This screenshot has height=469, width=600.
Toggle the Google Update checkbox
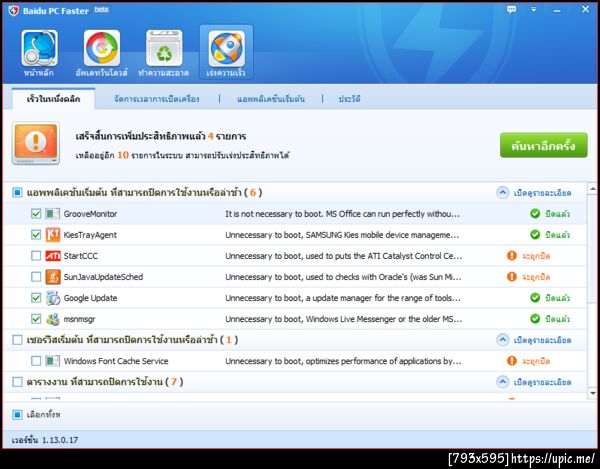[36, 298]
